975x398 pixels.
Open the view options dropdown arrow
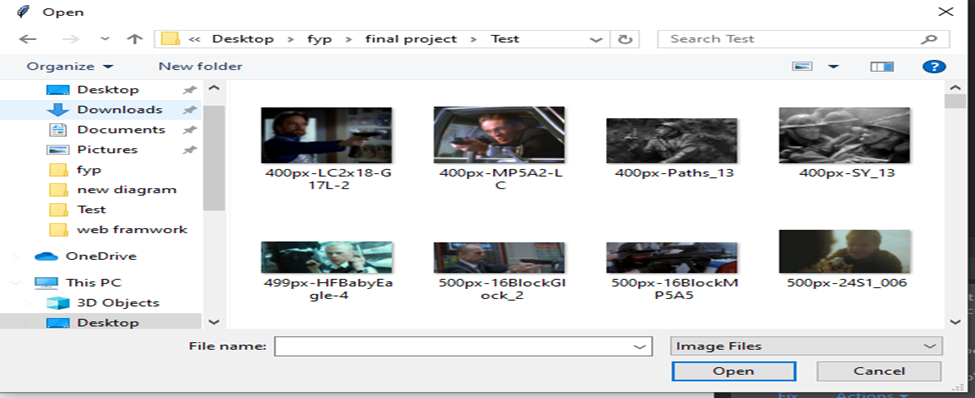[x=833, y=67]
